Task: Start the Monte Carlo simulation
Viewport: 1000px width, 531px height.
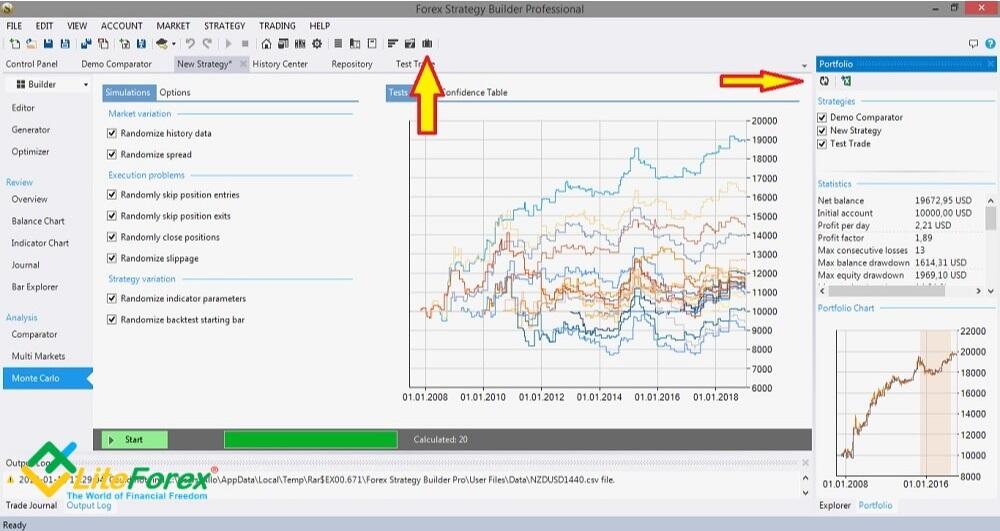Action: coord(135,439)
